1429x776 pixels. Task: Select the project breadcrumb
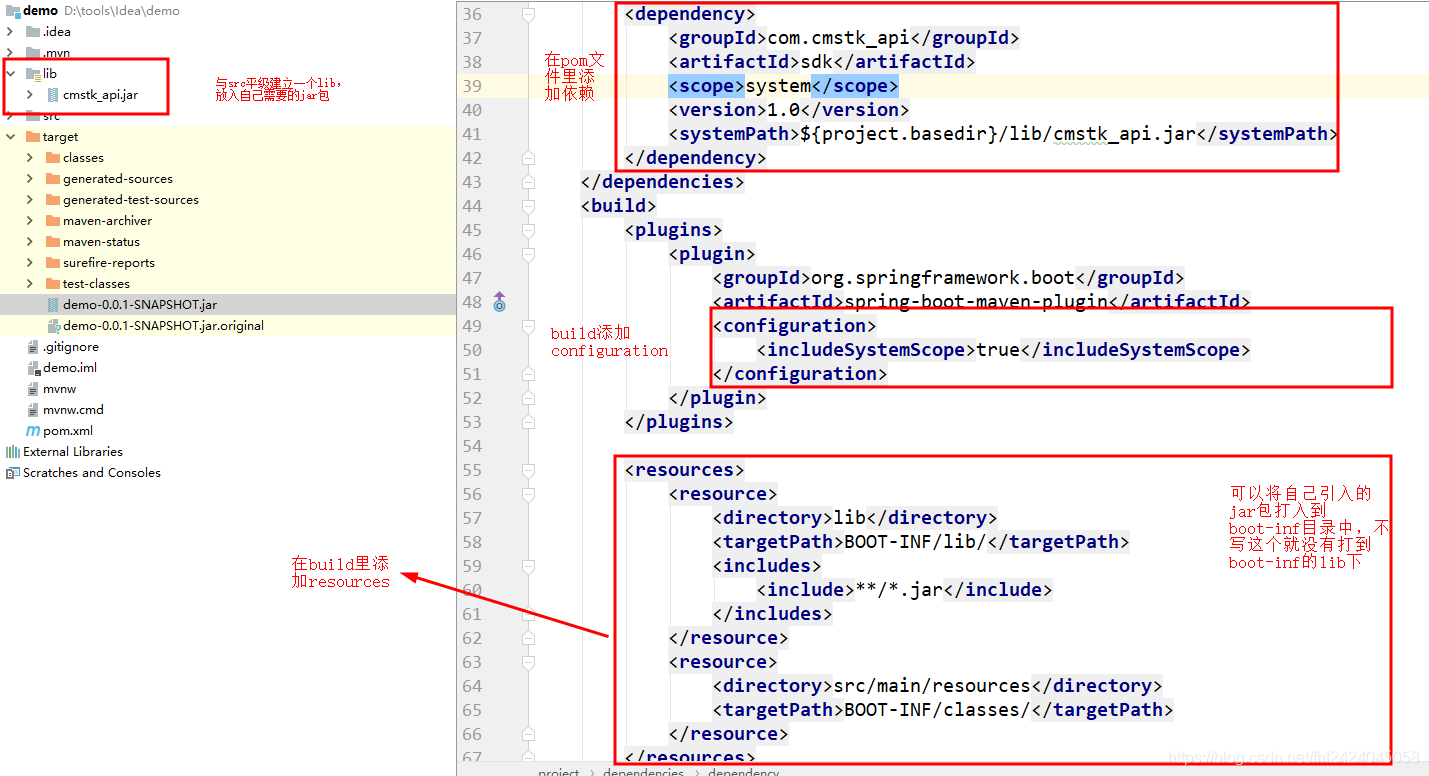[x=559, y=771]
